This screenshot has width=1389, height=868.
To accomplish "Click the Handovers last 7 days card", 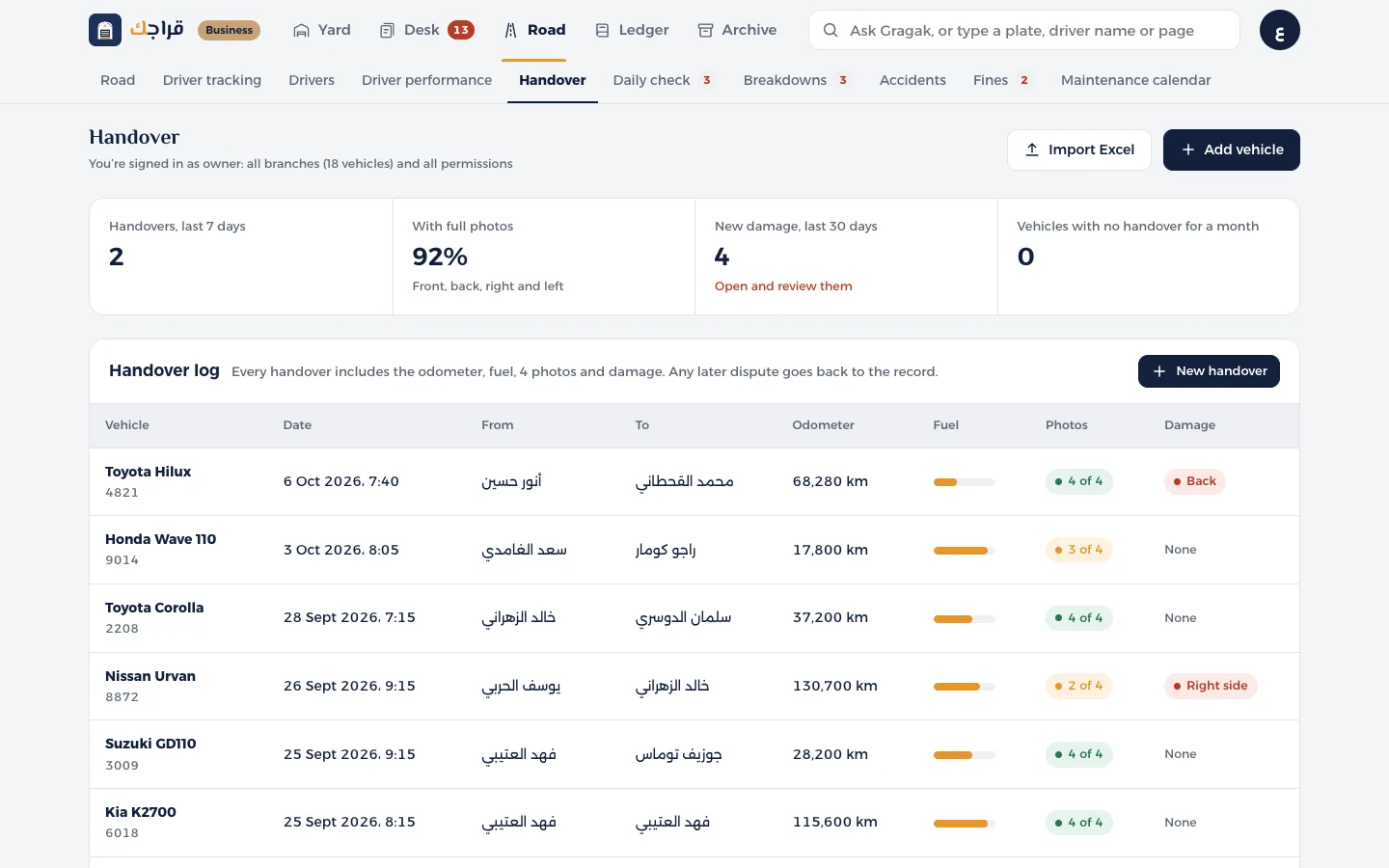I will coord(241,257).
